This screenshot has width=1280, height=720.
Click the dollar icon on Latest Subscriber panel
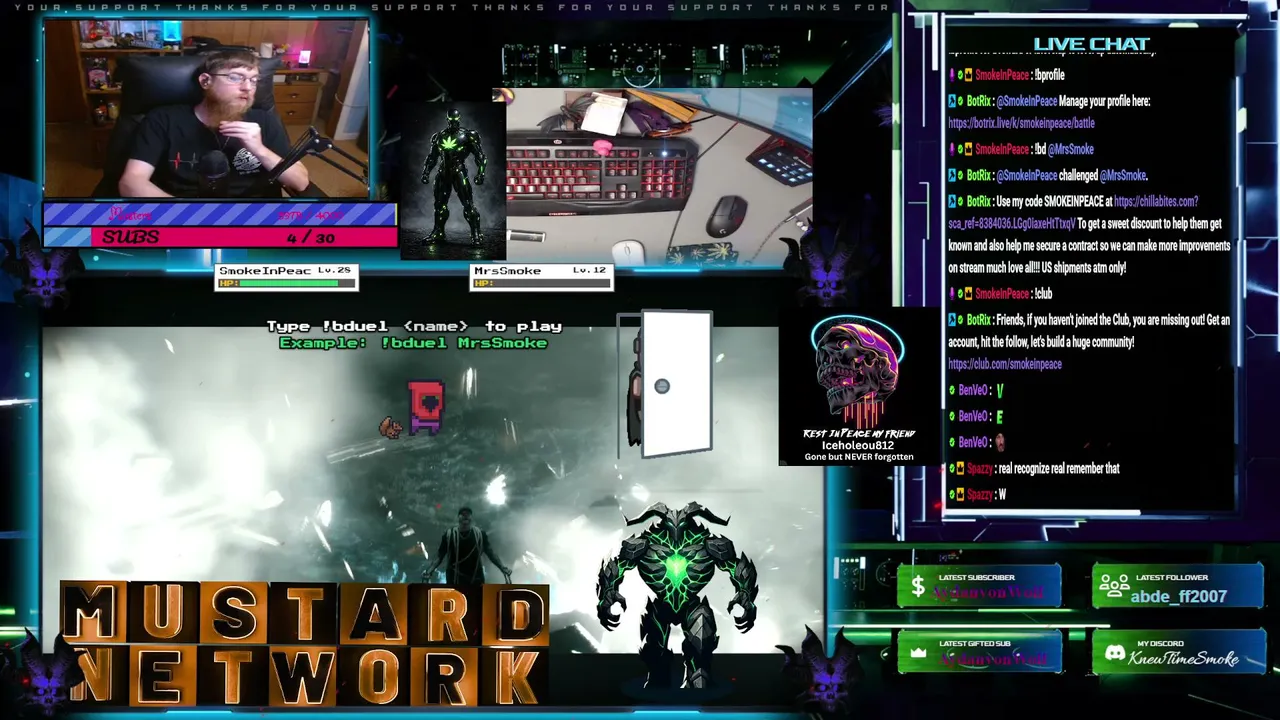(917, 587)
